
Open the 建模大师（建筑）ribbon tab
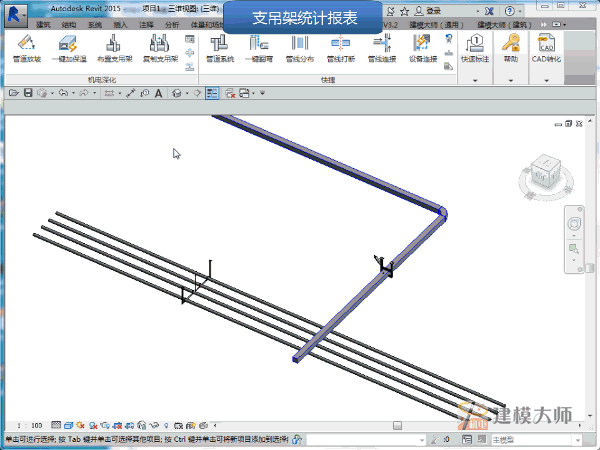pos(504,25)
